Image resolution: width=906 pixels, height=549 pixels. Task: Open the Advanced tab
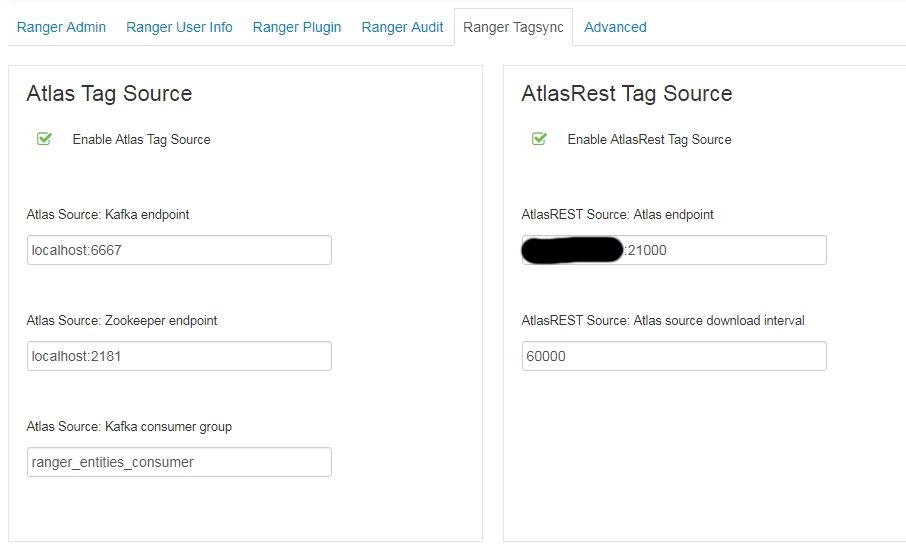coord(615,27)
